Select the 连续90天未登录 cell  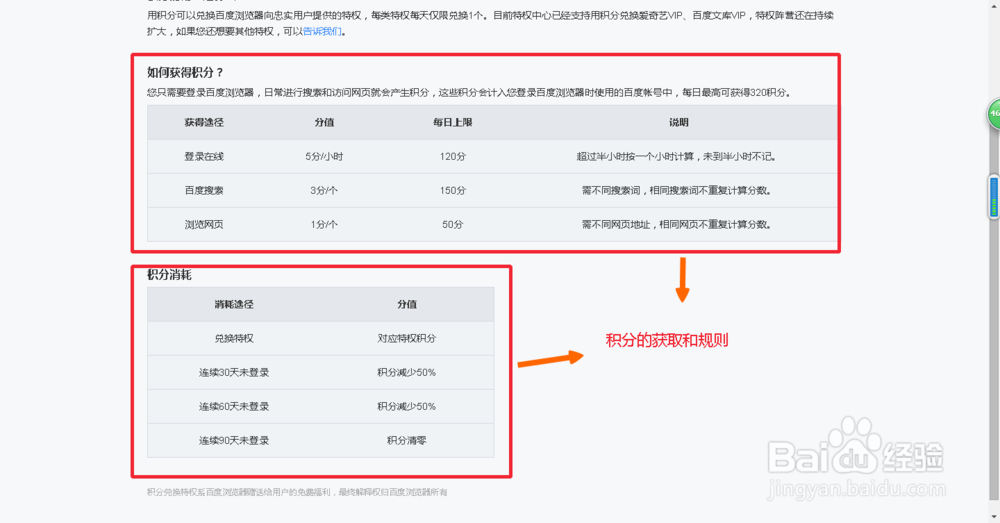pos(234,440)
